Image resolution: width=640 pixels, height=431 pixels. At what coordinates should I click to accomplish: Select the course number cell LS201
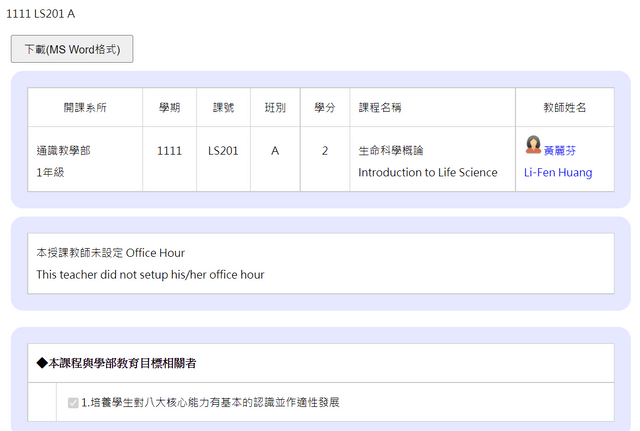[223, 151]
